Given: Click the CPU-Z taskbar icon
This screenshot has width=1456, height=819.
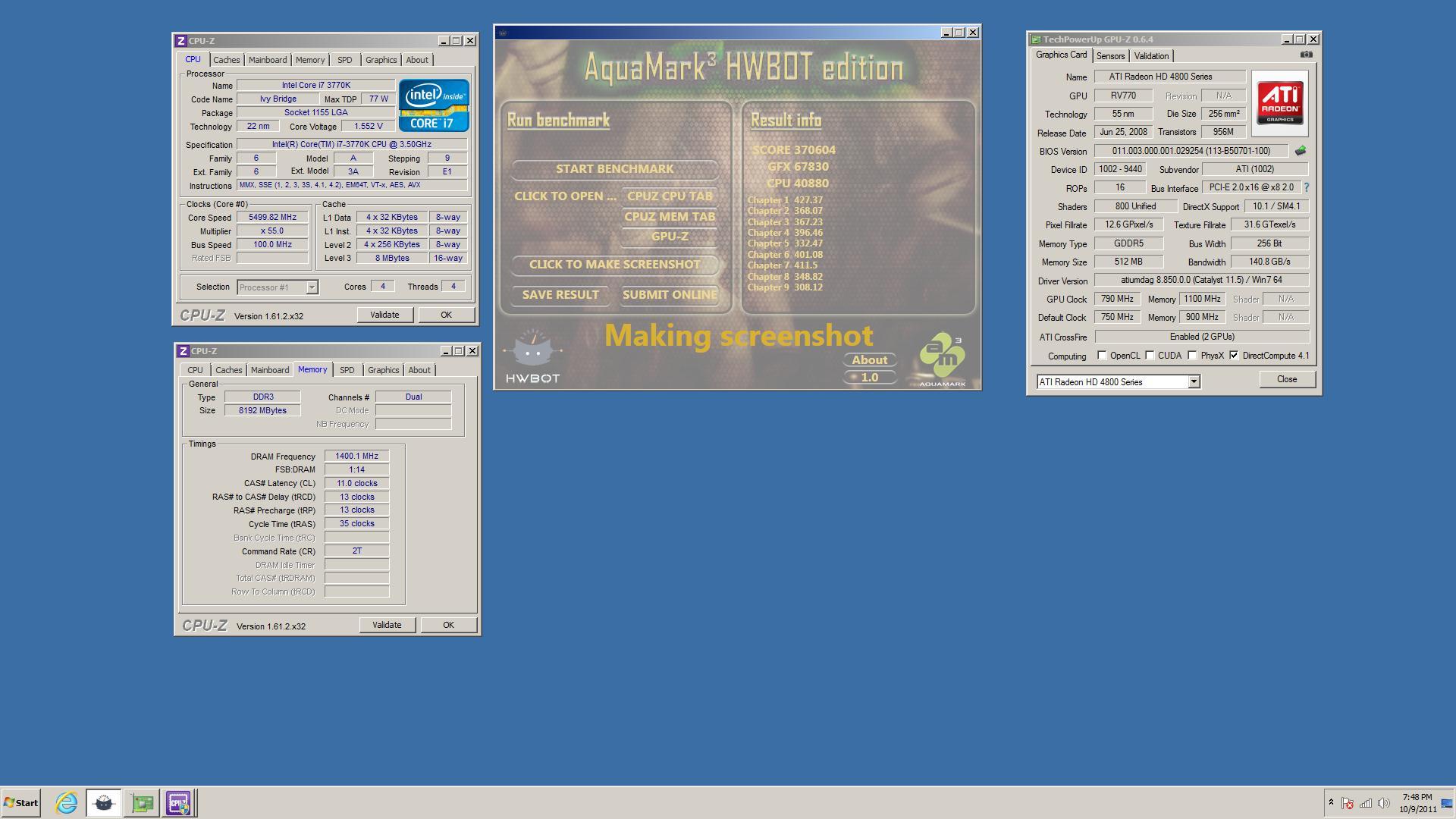Looking at the screenshot, I should click(x=179, y=802).
